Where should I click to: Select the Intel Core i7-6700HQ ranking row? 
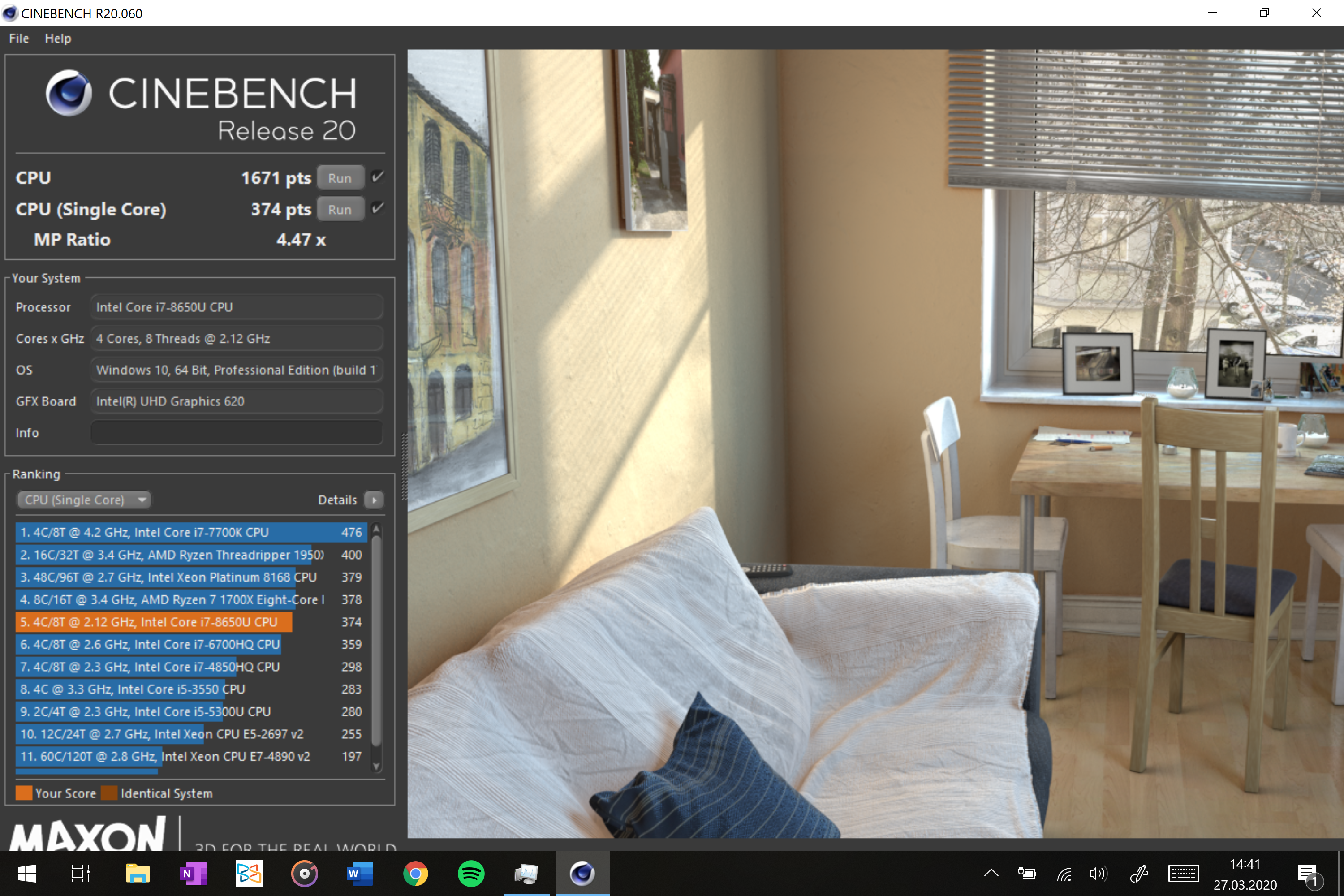[x=191, y=645]
